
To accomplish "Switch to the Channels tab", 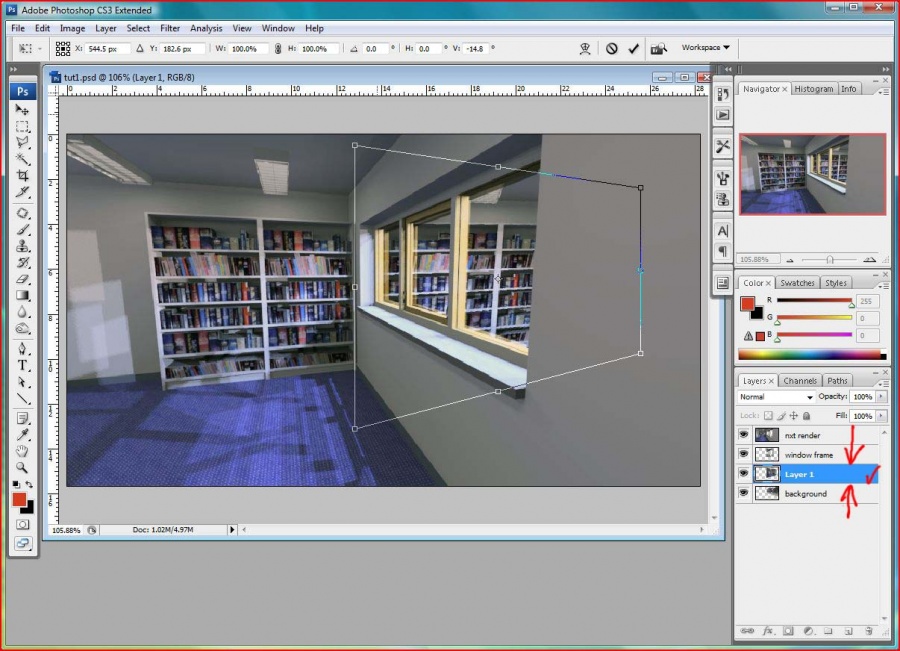I will (x=799, y=381).
